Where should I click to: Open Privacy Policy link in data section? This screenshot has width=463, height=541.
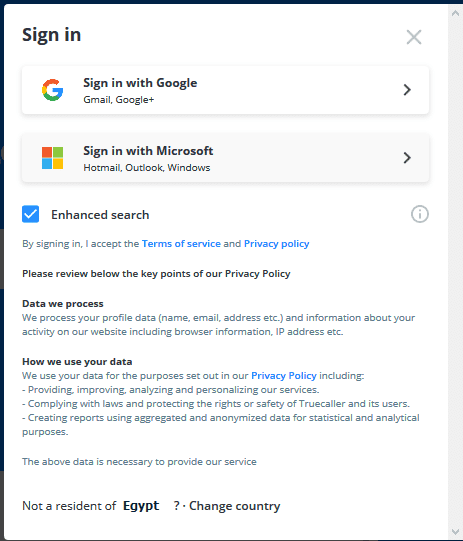point(284,376)
